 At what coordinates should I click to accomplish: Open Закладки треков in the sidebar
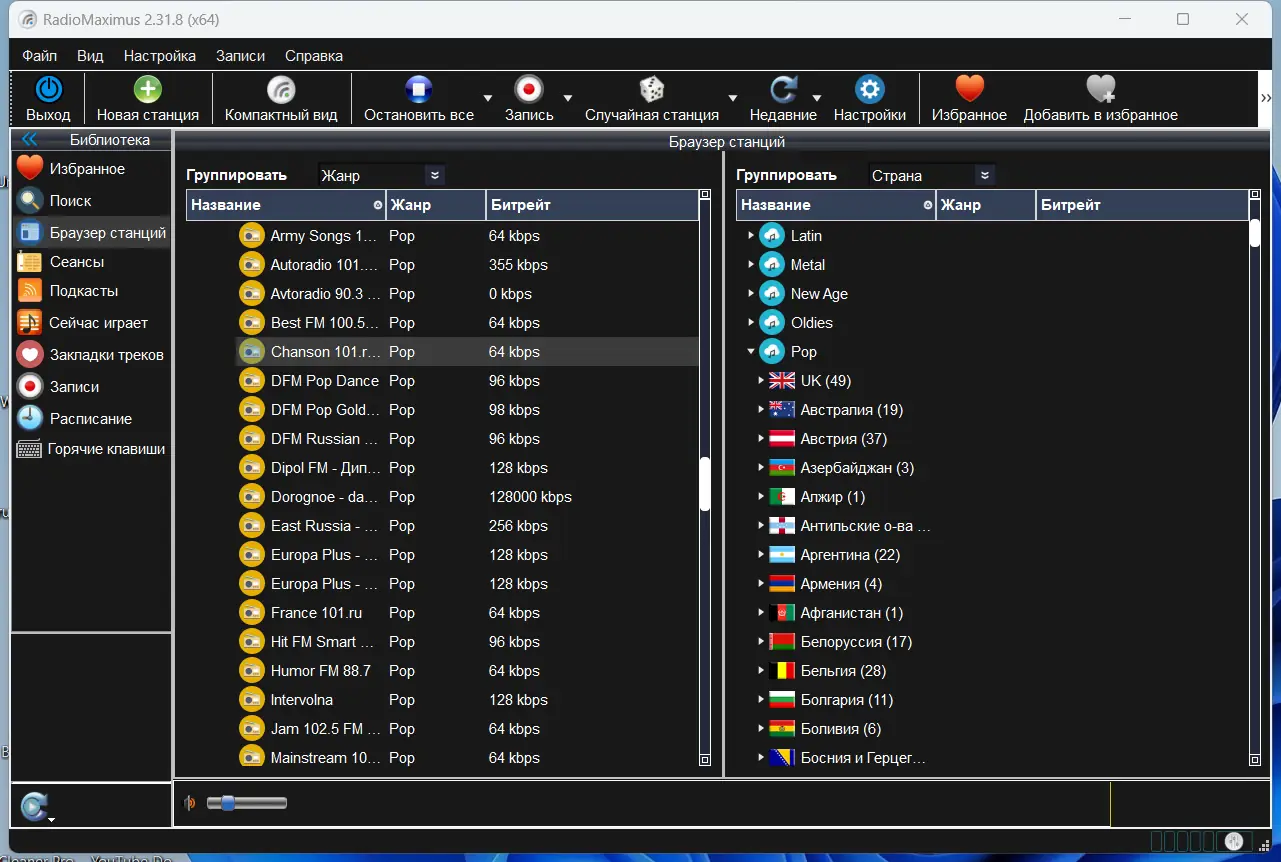click(x=91, y=355)
